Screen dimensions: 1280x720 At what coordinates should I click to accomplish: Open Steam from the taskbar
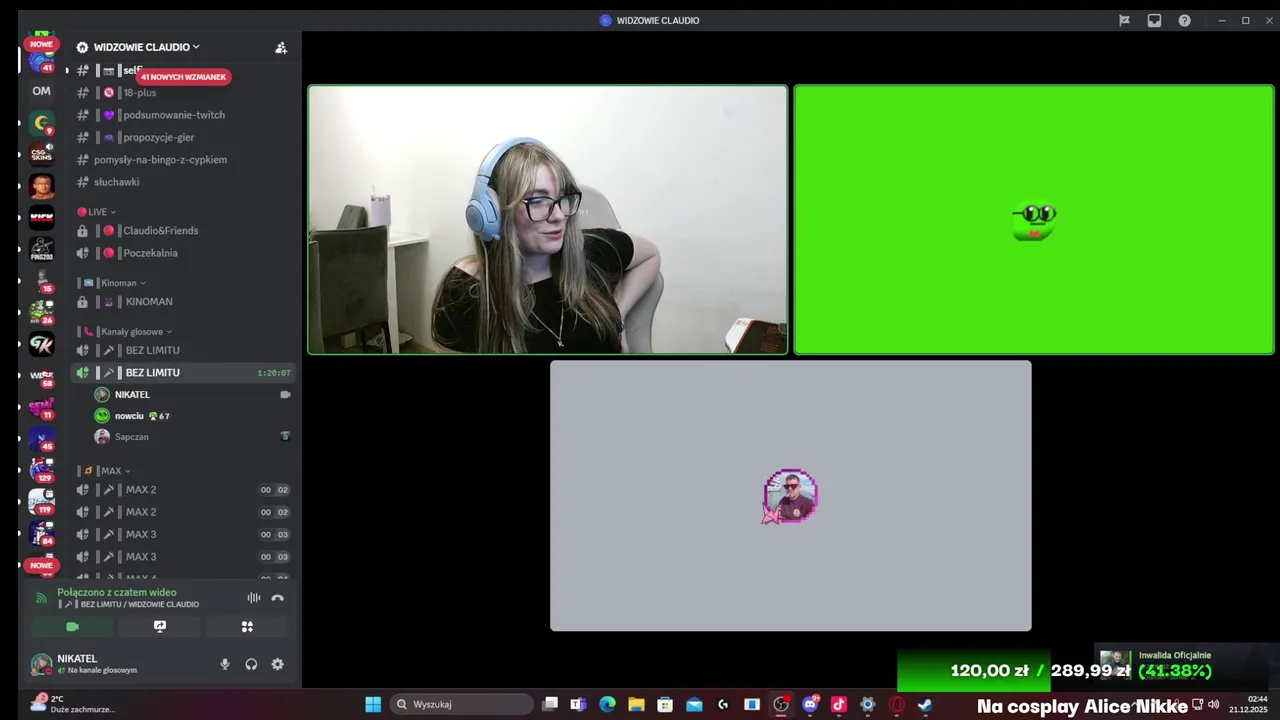[925, 705]
